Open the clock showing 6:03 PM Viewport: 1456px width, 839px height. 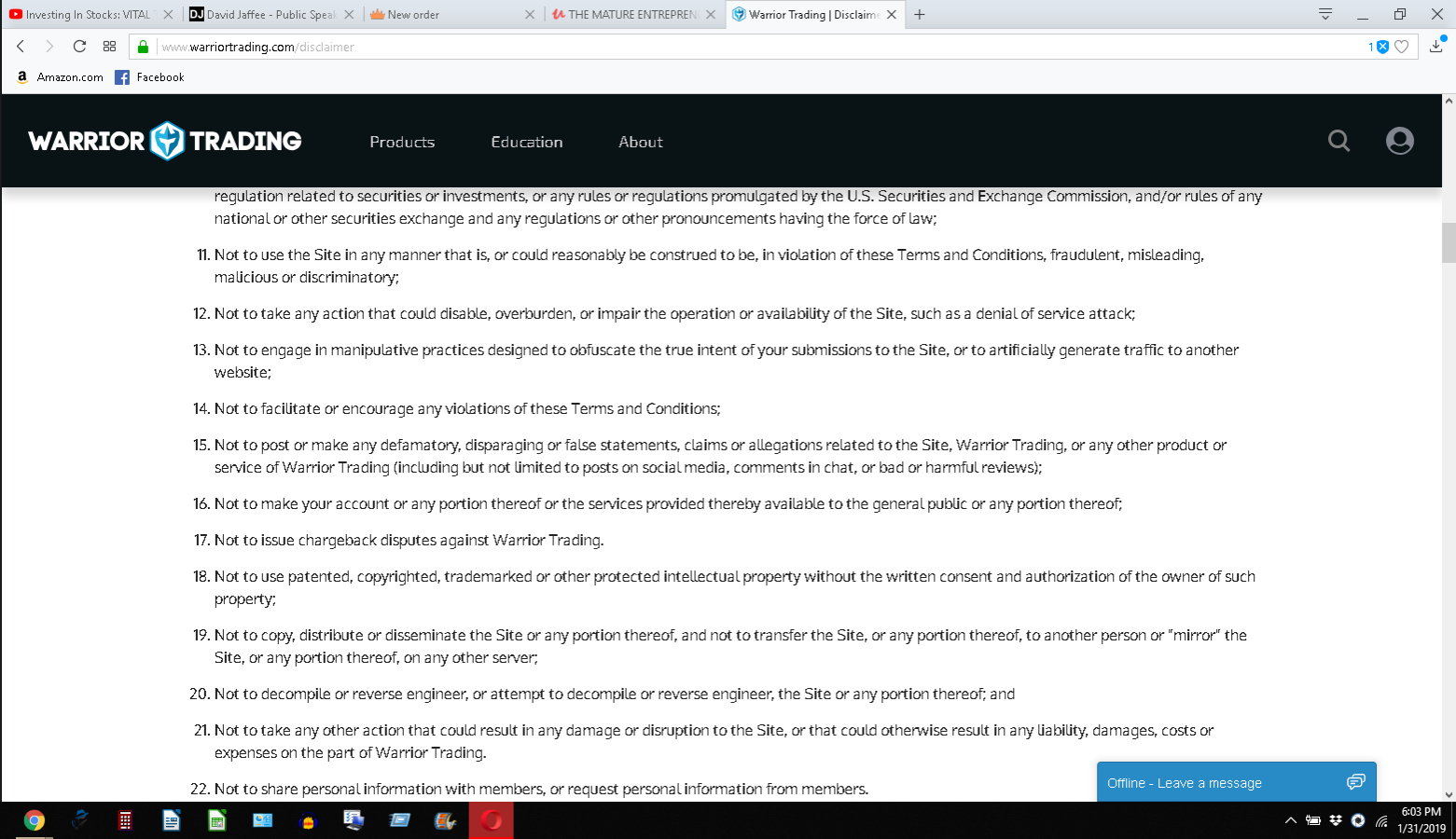click(1421, 820)
